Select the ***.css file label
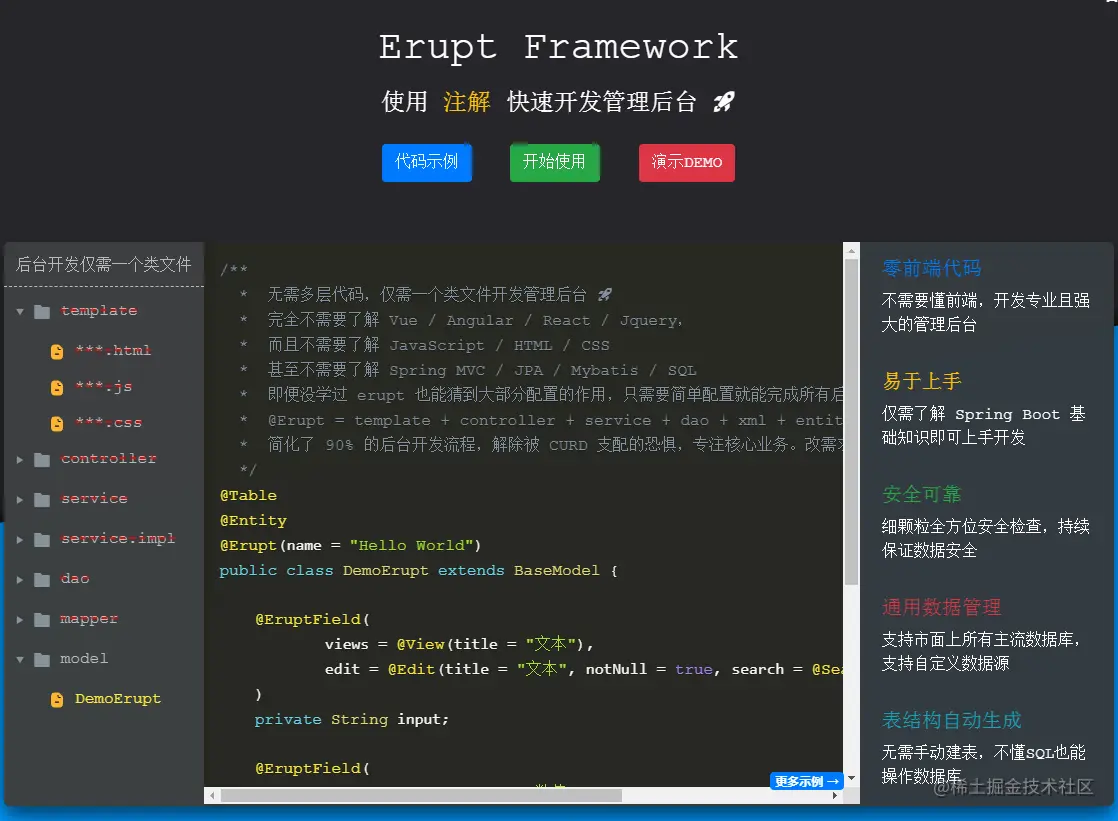Image resolution: width=1118 pixels, height=821 pixels. 108,422
